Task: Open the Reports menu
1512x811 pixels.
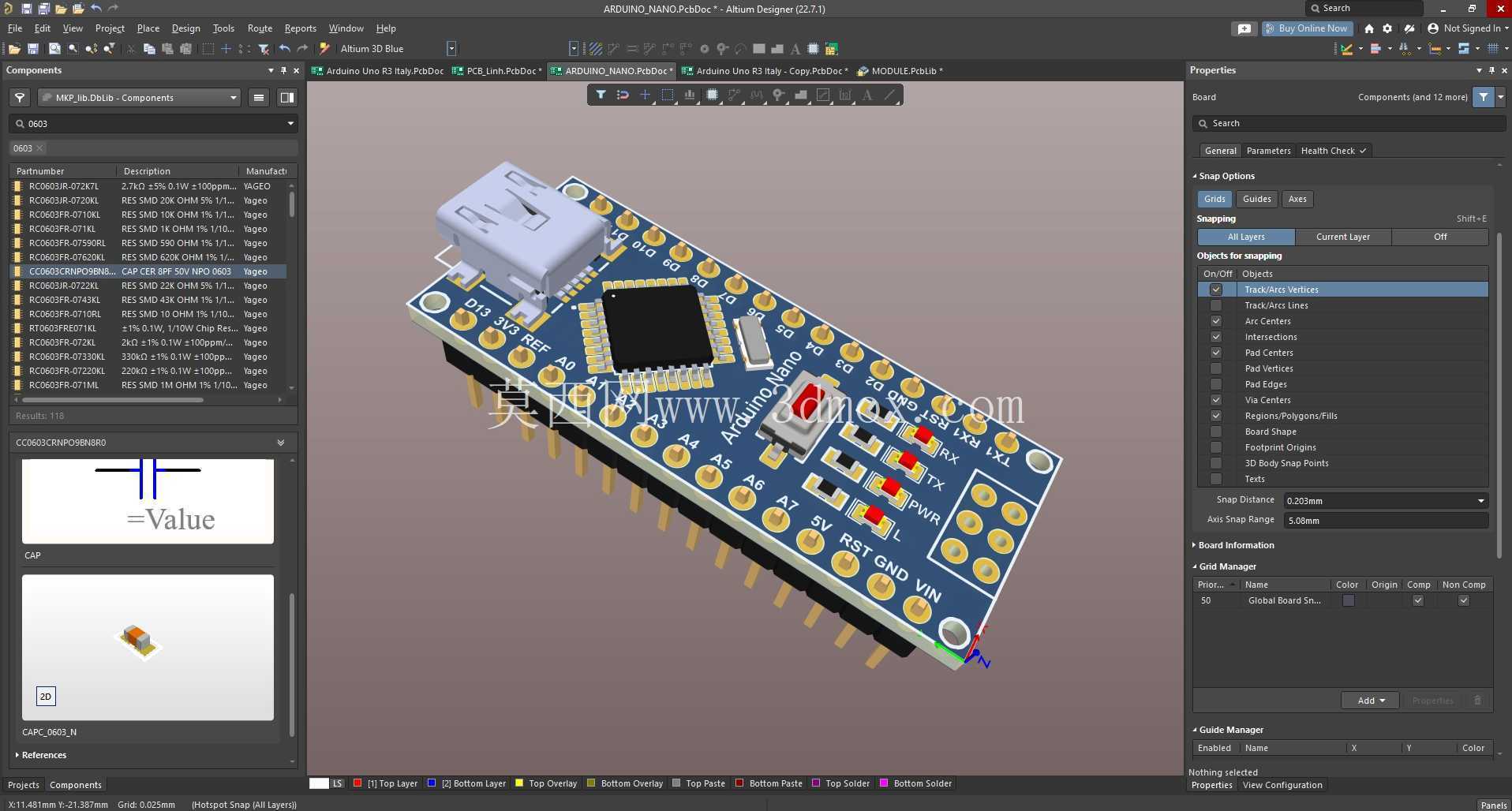Action: coord(300,28)
